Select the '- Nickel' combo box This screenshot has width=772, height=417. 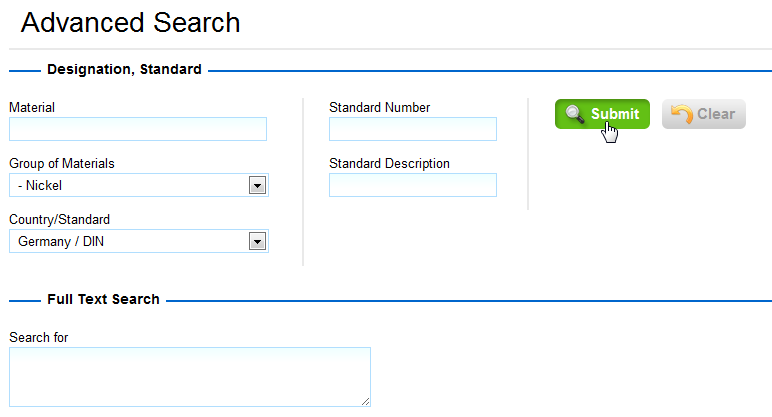tap(139, 185)
